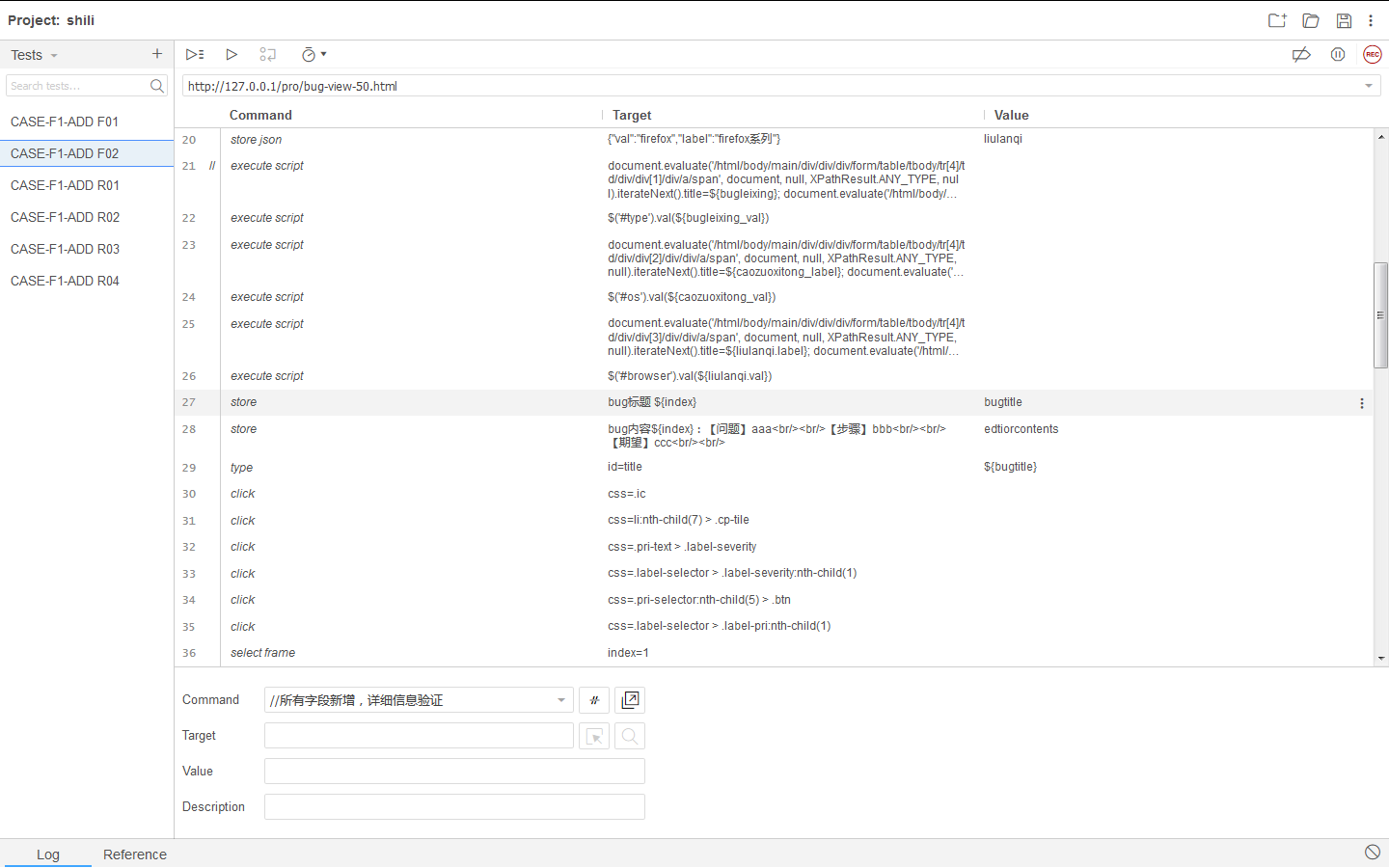The width and height of the screenshot is (1389, 868).
Task: Switch to the Reference tab
Action: click(x=134, y=854)
